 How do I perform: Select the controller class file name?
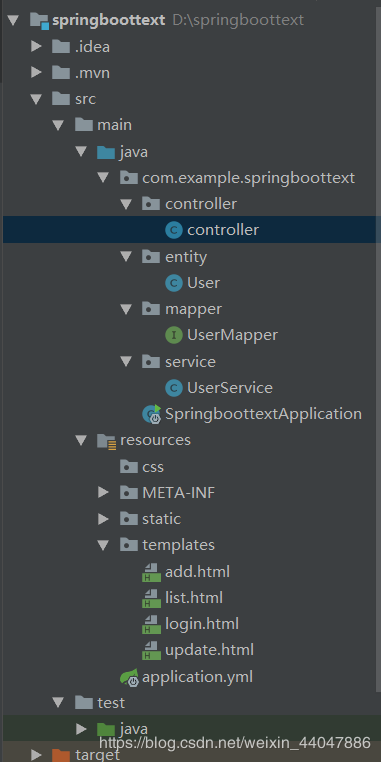click(x=223, y=230)
